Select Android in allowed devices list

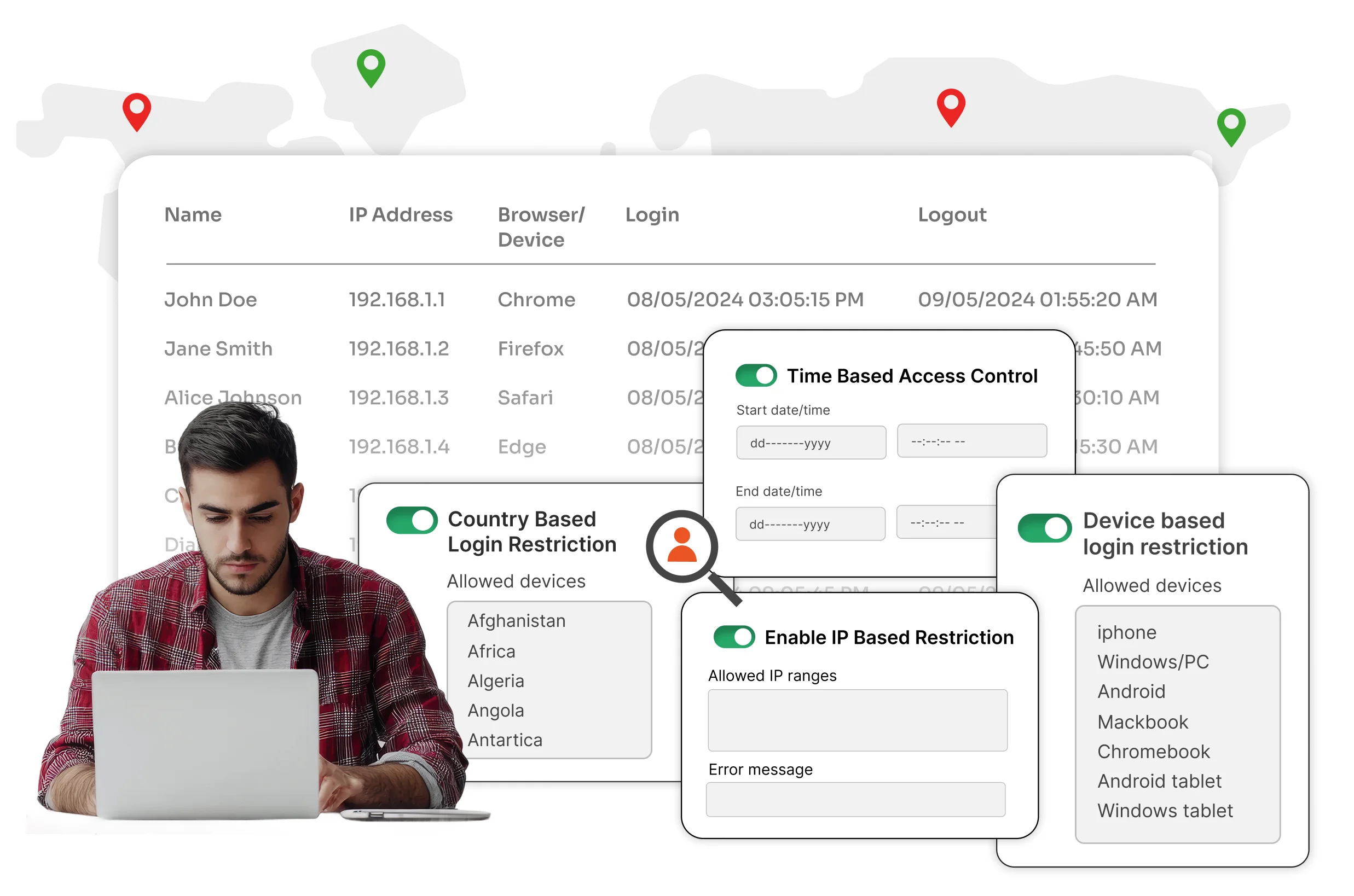[x=1131, y=691]
